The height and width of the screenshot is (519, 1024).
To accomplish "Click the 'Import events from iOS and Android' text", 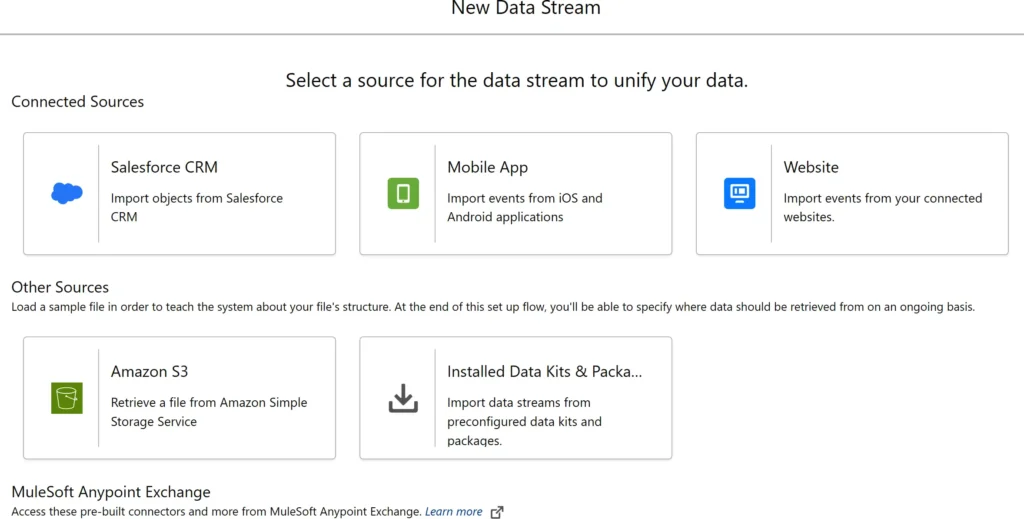I will pyautogui.click(x=524, y=207).
